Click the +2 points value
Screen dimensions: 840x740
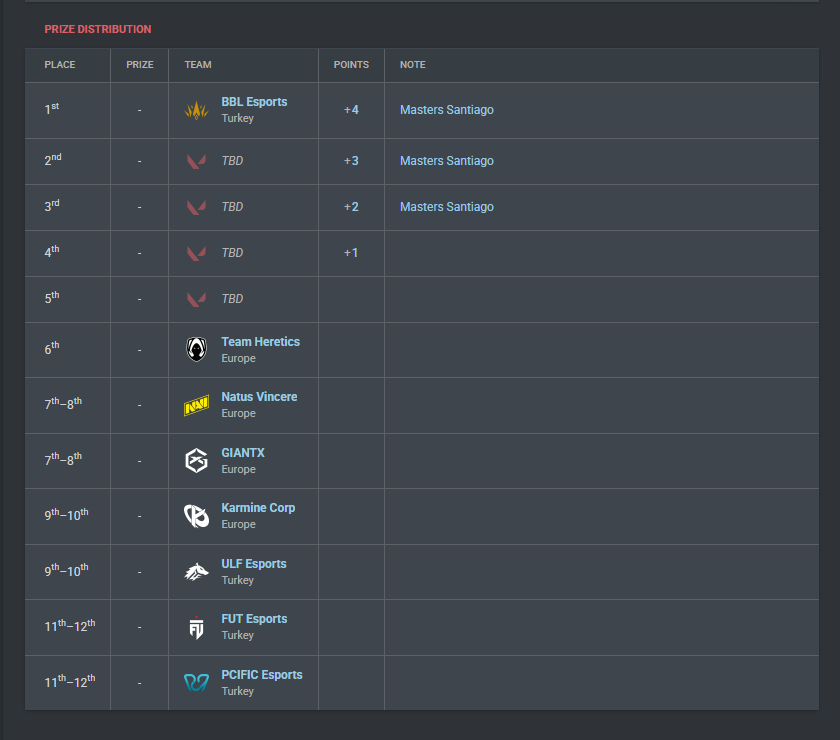351,207
